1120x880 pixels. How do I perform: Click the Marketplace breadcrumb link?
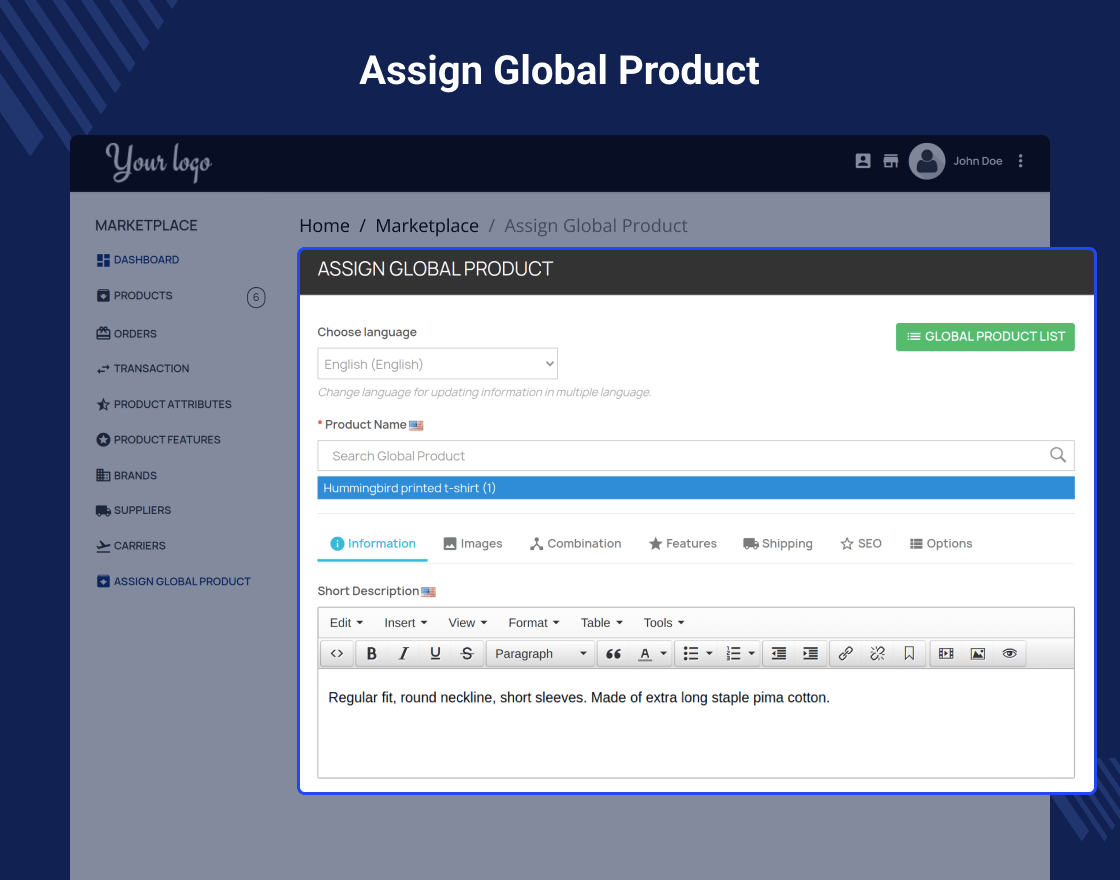[427, 226]
